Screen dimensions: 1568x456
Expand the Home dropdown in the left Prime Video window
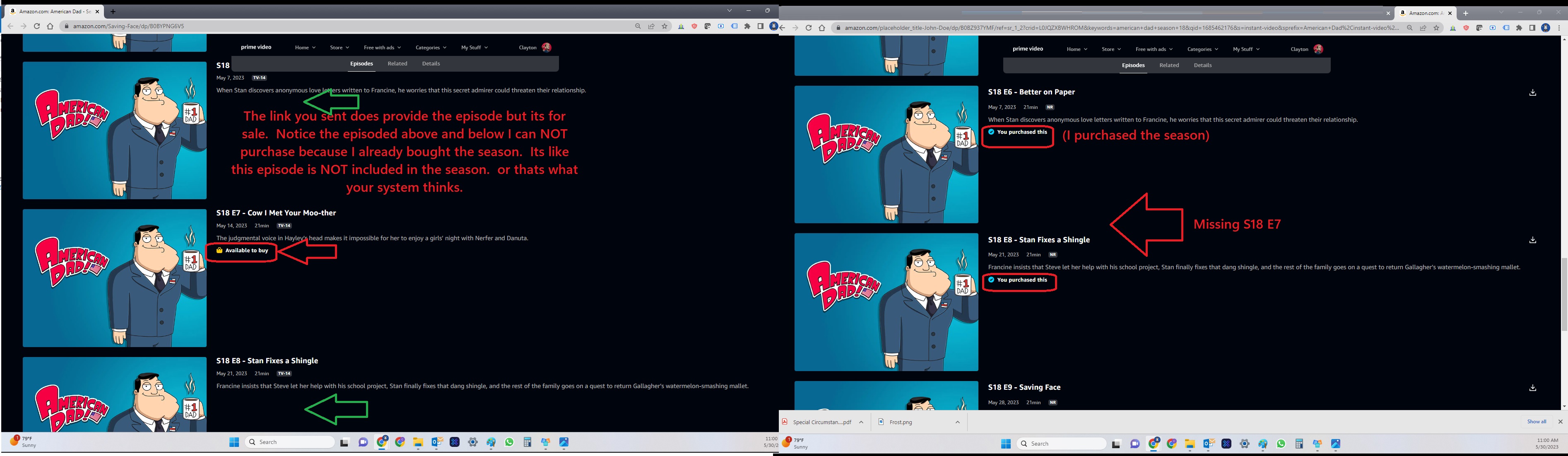[x=306, y=48]
